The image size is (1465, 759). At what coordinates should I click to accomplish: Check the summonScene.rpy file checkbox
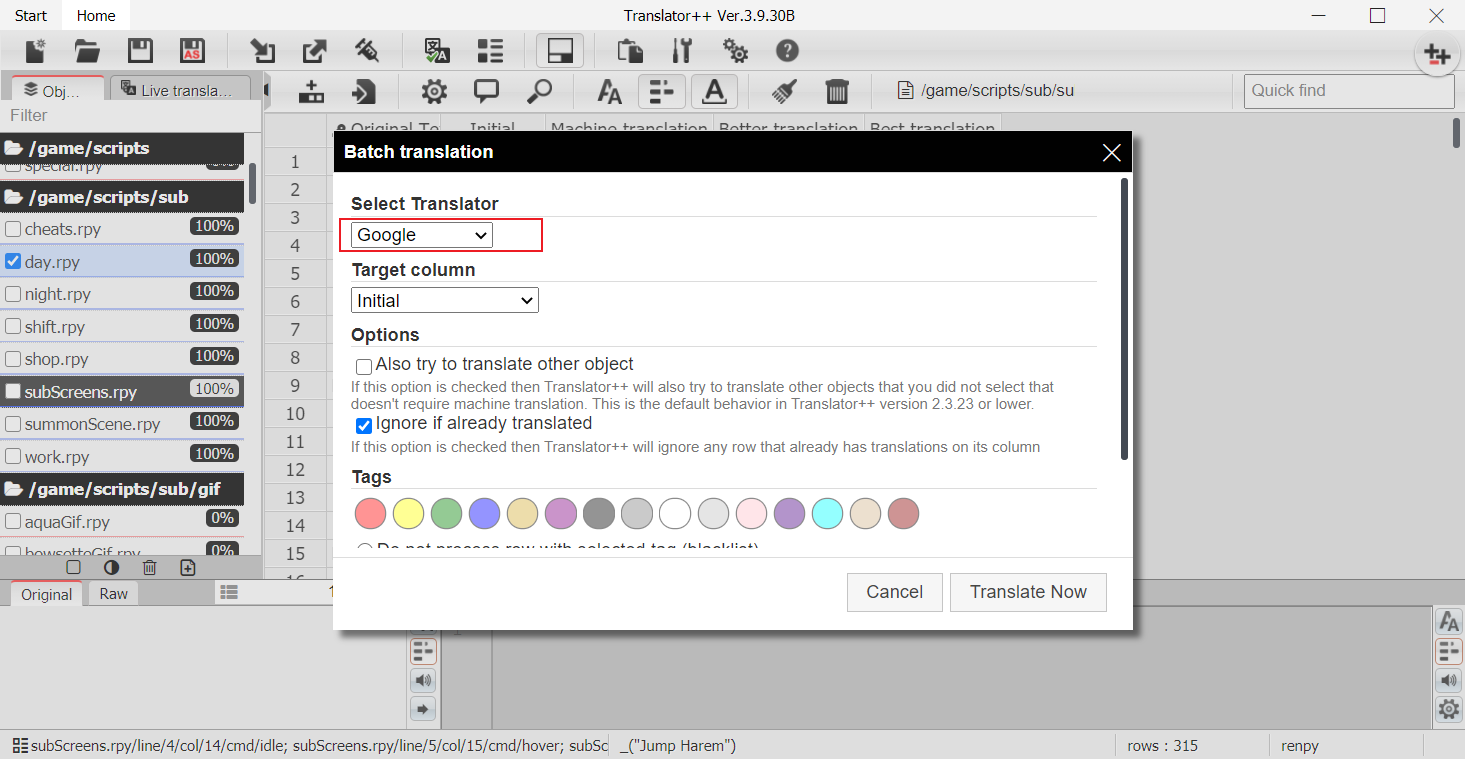coord(13,424)
